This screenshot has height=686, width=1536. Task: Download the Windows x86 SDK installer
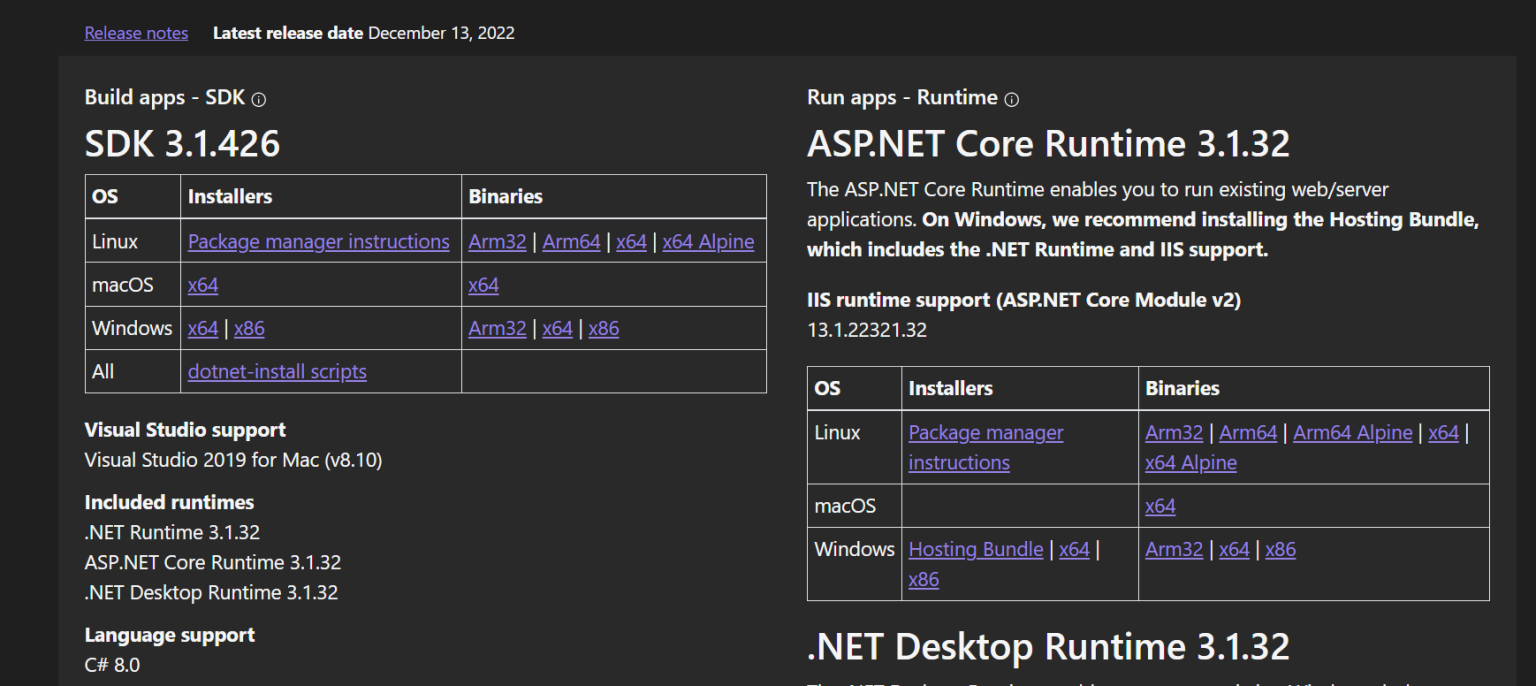click(x=249, y=328)
